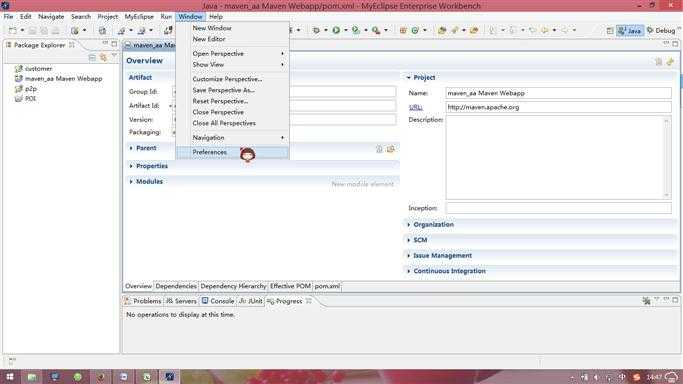Image resolution: width=683 pixels, height=384 pixels.
Task: Click the URL hyperlink label
Action: (x=415, y=107)
